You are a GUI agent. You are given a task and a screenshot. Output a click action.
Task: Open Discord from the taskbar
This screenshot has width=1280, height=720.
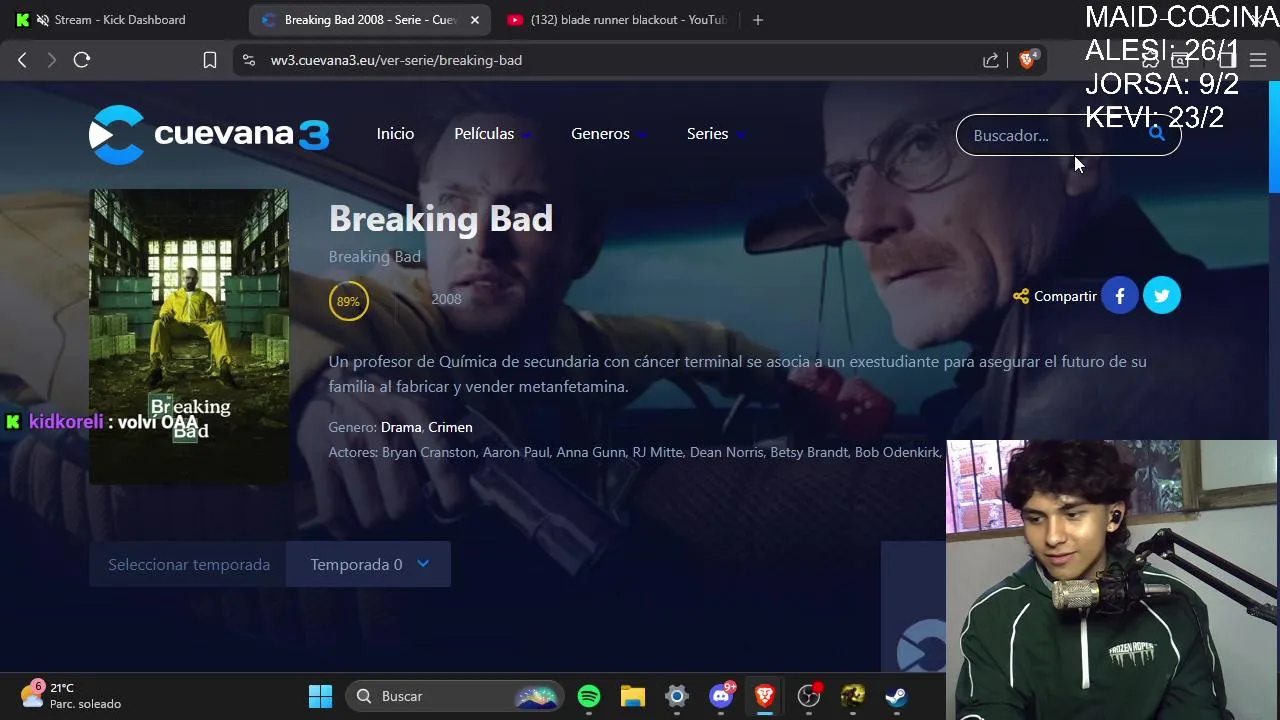click(721, 696)
